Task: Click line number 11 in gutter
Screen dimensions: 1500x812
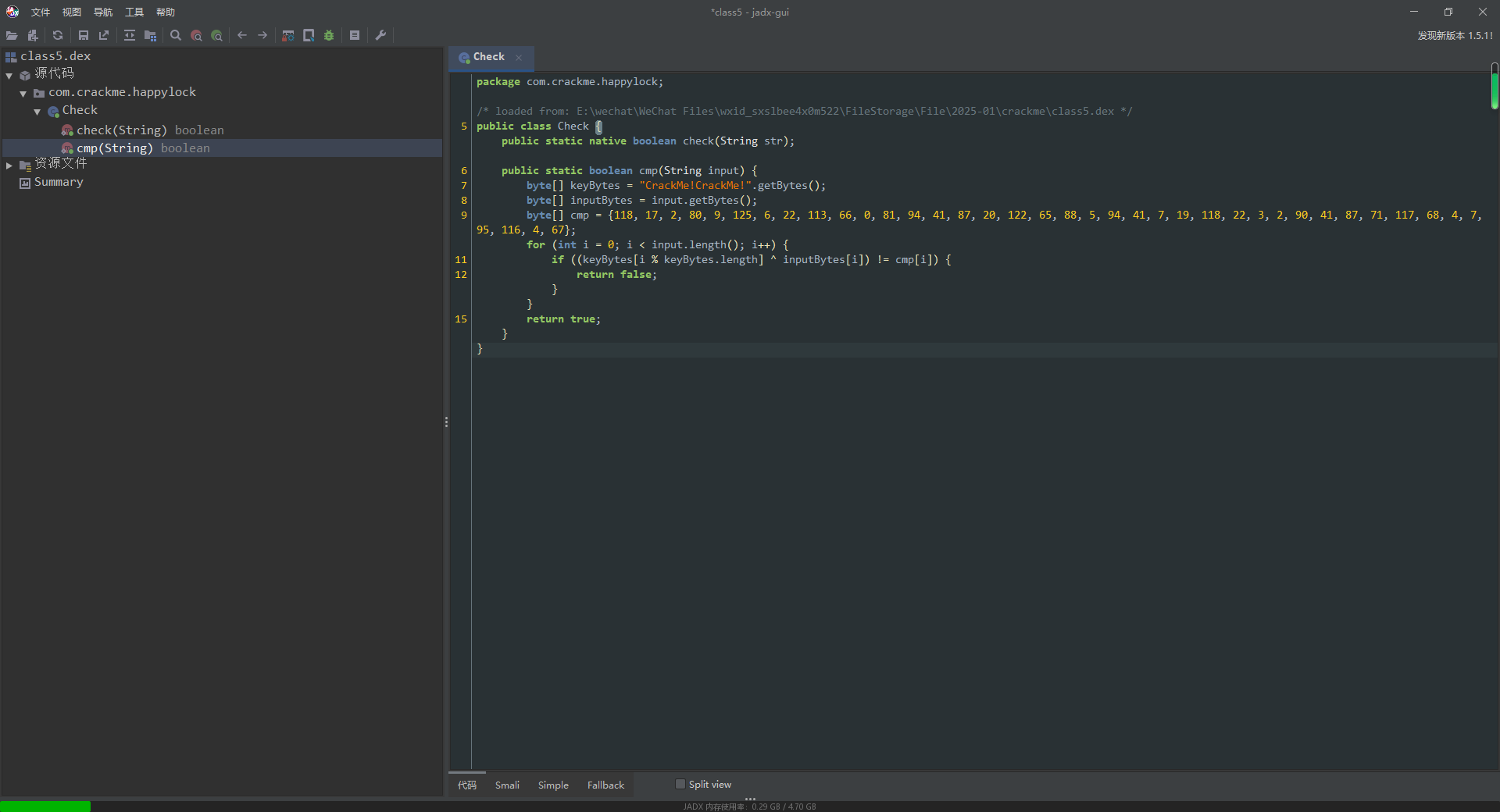Action: pyautogui.click(x=461, y=260)
